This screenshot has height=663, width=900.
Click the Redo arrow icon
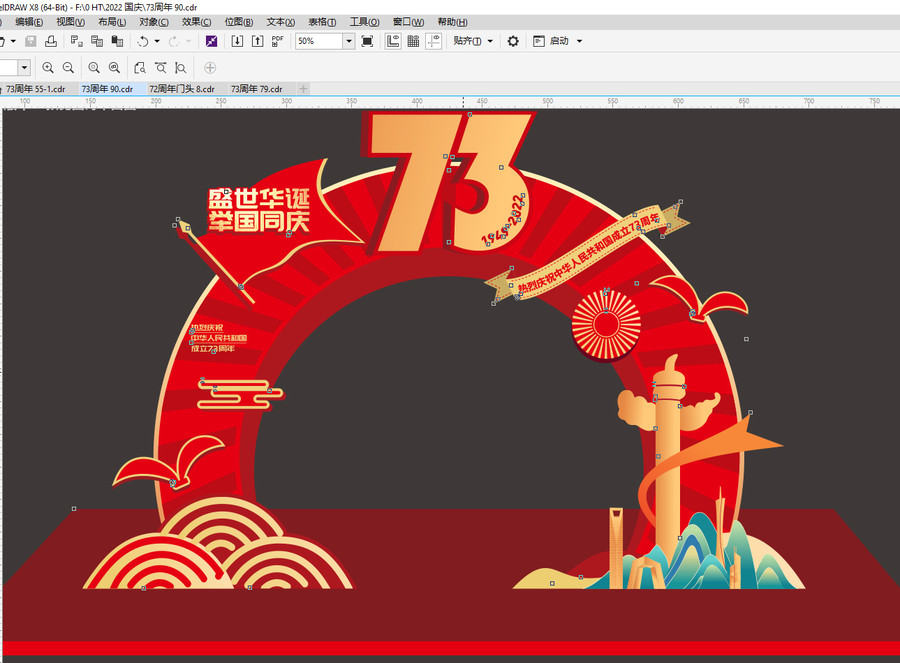click(x=173, y=41)
